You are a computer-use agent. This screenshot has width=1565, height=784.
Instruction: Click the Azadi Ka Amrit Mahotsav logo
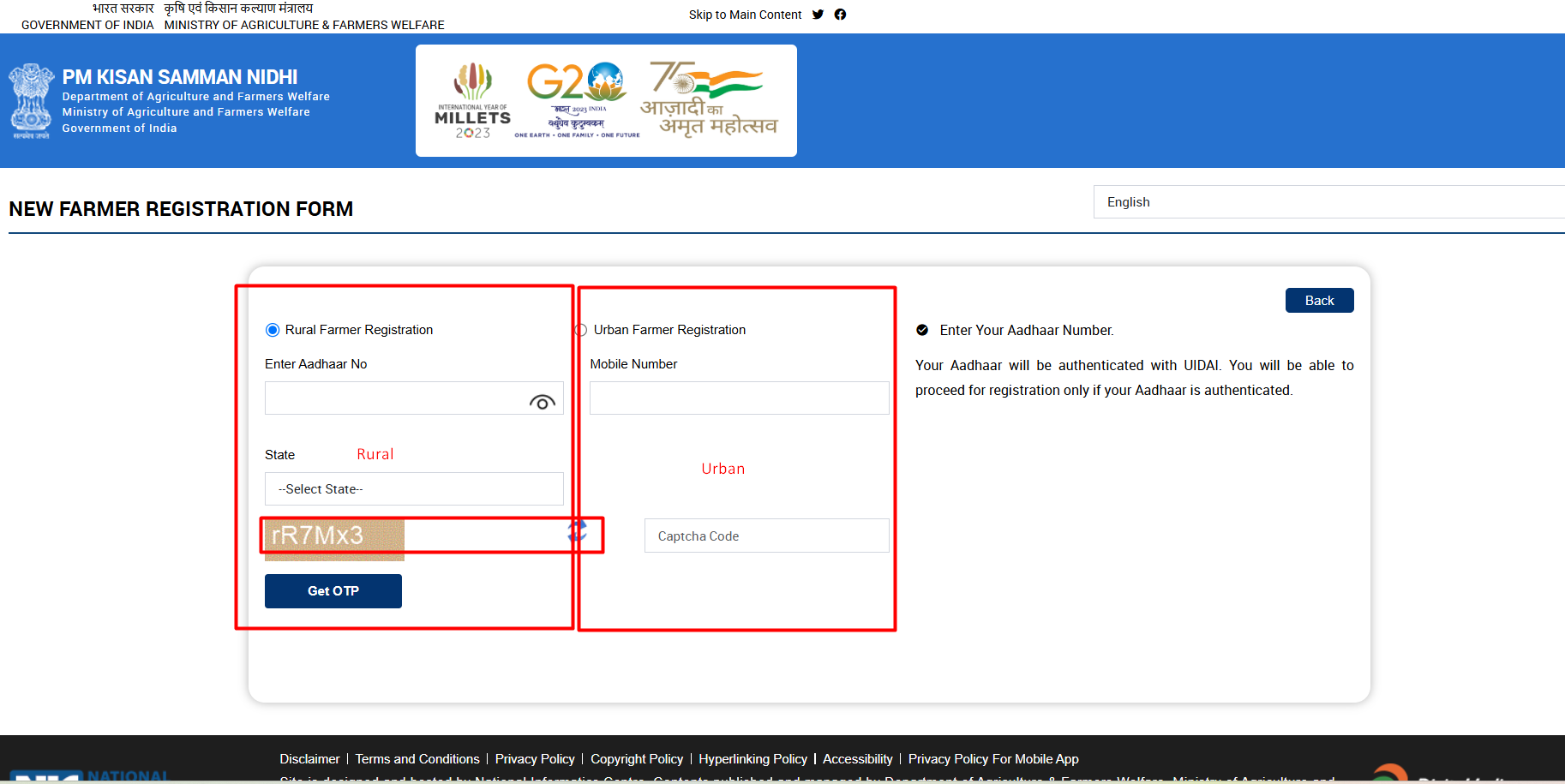pyautogui.click(x=710, y=99)
